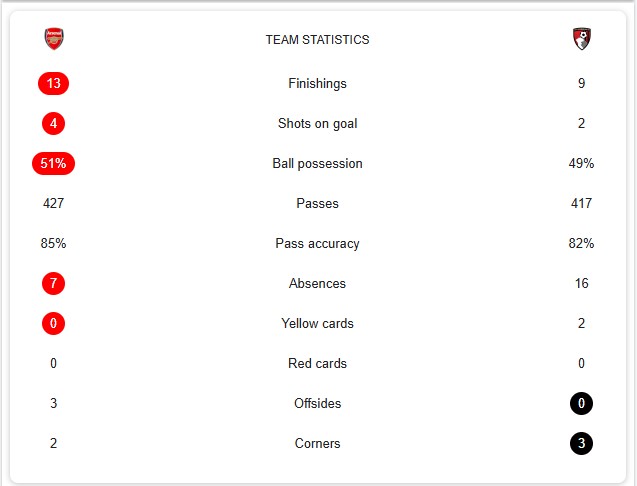This screenshot has height=486, width=637.
Task: Select the Shots on goal label
Action: pyautogui.click(x=317, y=123)
